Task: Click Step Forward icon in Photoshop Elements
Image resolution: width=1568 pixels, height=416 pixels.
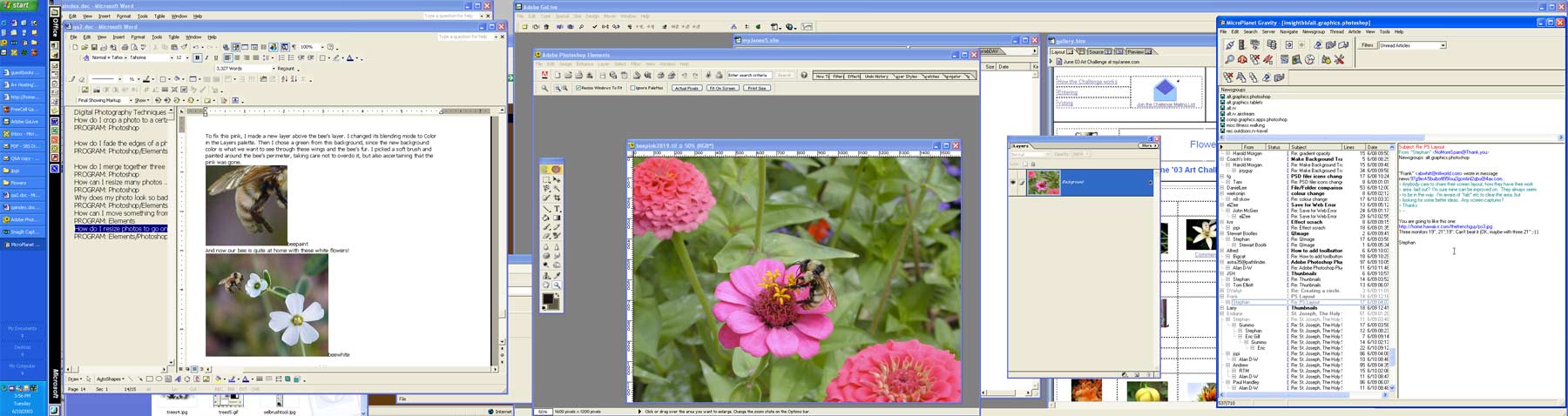Action: click(695, 75)
